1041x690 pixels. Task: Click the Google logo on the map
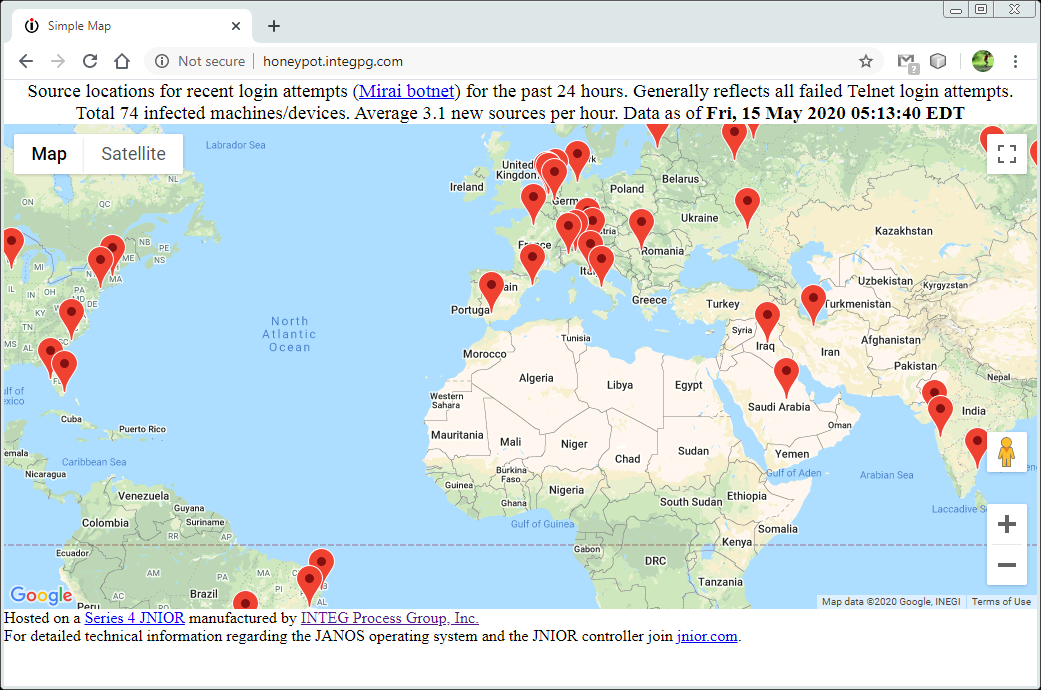(x=41, y=594)
